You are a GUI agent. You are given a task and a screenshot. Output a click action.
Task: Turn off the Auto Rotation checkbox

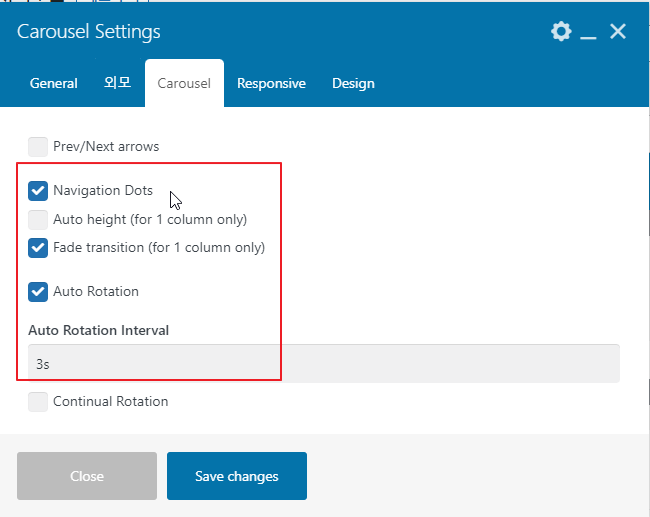tap(38, 292)
